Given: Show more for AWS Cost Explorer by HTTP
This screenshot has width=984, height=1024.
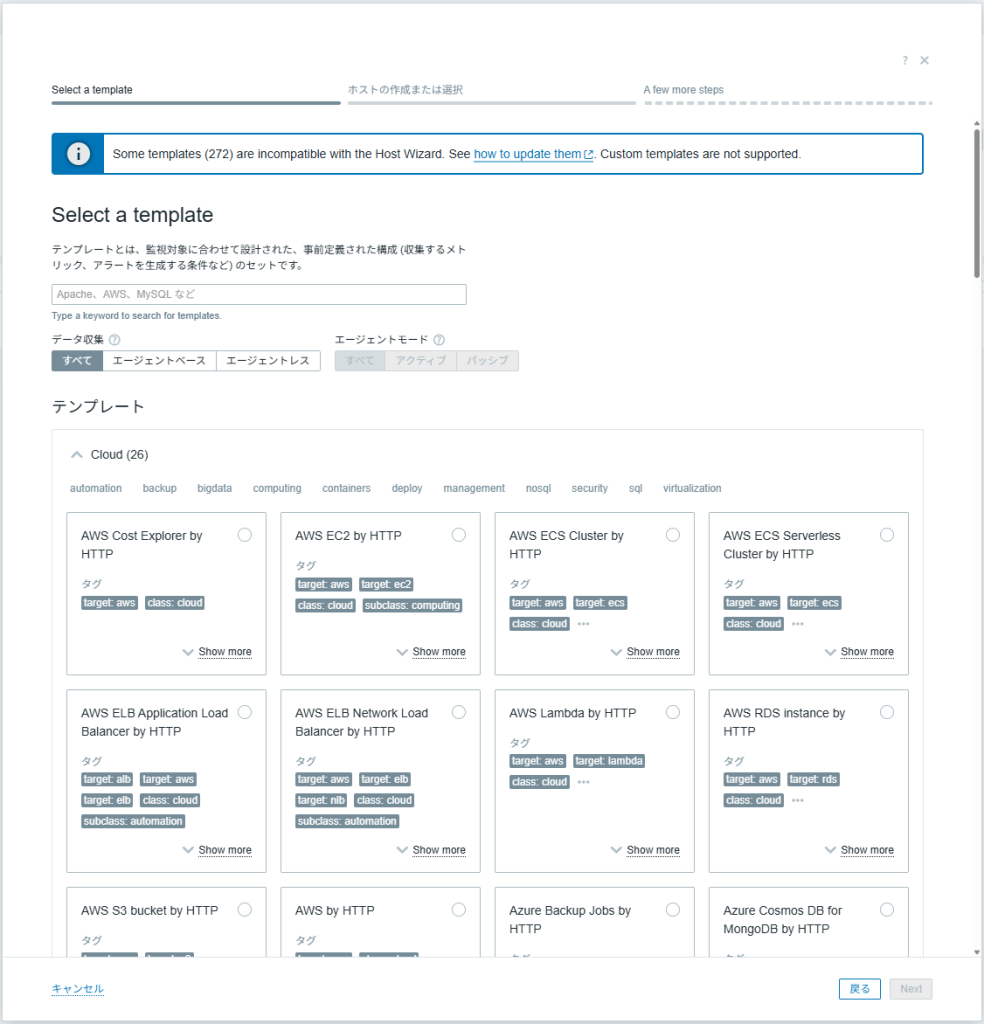Looking at the screenshot, I should pyautogui.click(x=225, y=652).
